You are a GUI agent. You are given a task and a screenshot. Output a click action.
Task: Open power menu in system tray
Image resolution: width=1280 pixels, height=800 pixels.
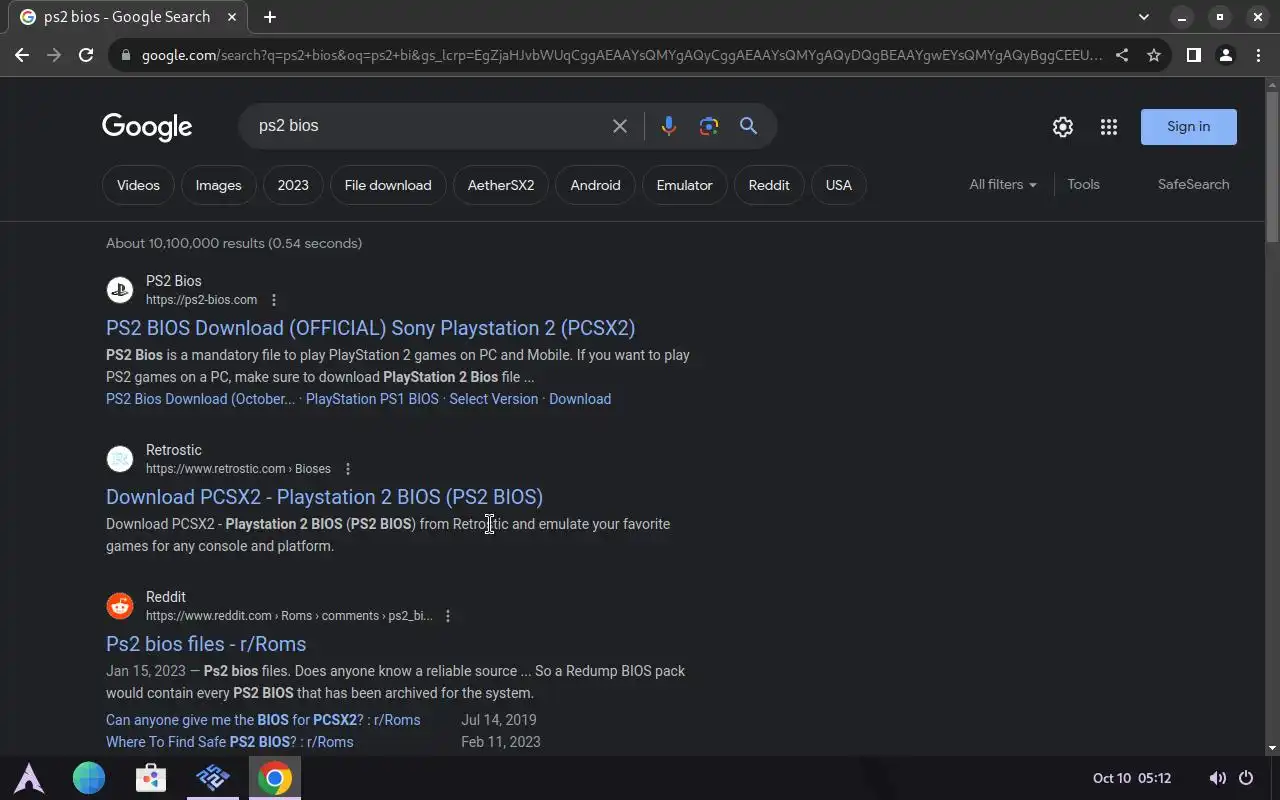1246,778
